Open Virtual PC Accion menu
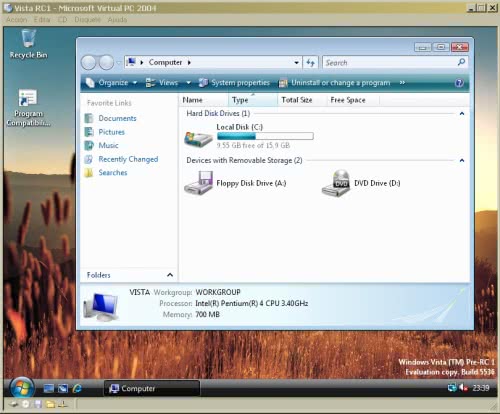Image resolution: width=500 pixels, height=414 pixels. 16,20
